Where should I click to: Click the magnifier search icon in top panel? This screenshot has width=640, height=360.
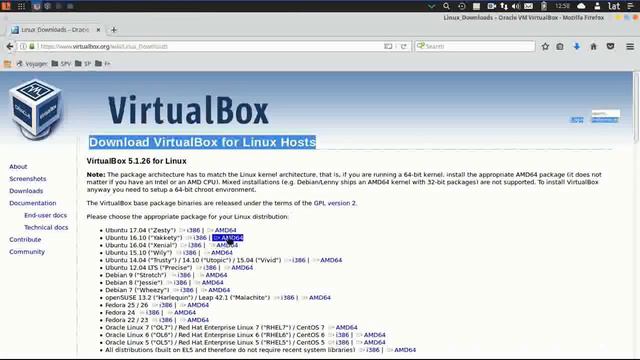coord(446,6)
